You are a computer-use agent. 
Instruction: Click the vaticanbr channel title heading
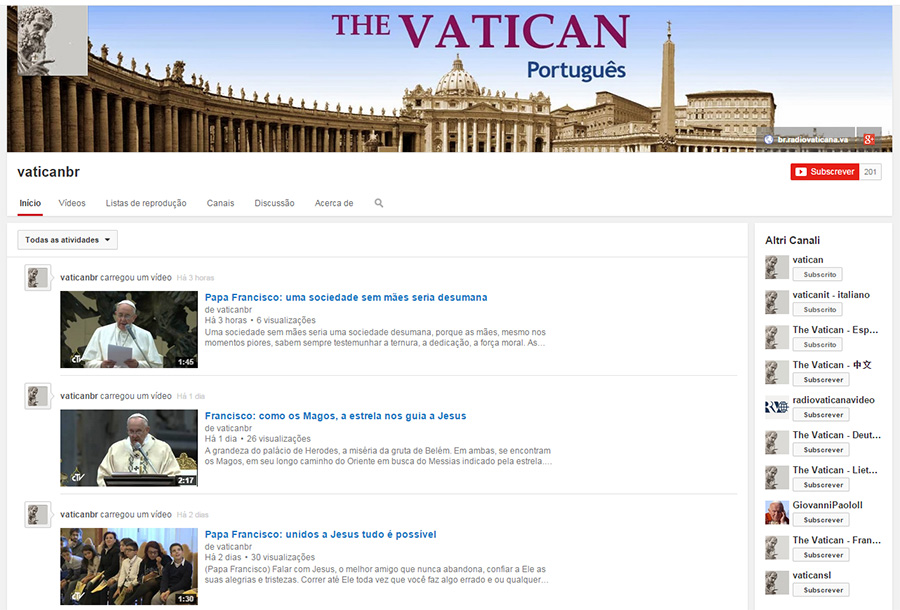tap(48, 172)
